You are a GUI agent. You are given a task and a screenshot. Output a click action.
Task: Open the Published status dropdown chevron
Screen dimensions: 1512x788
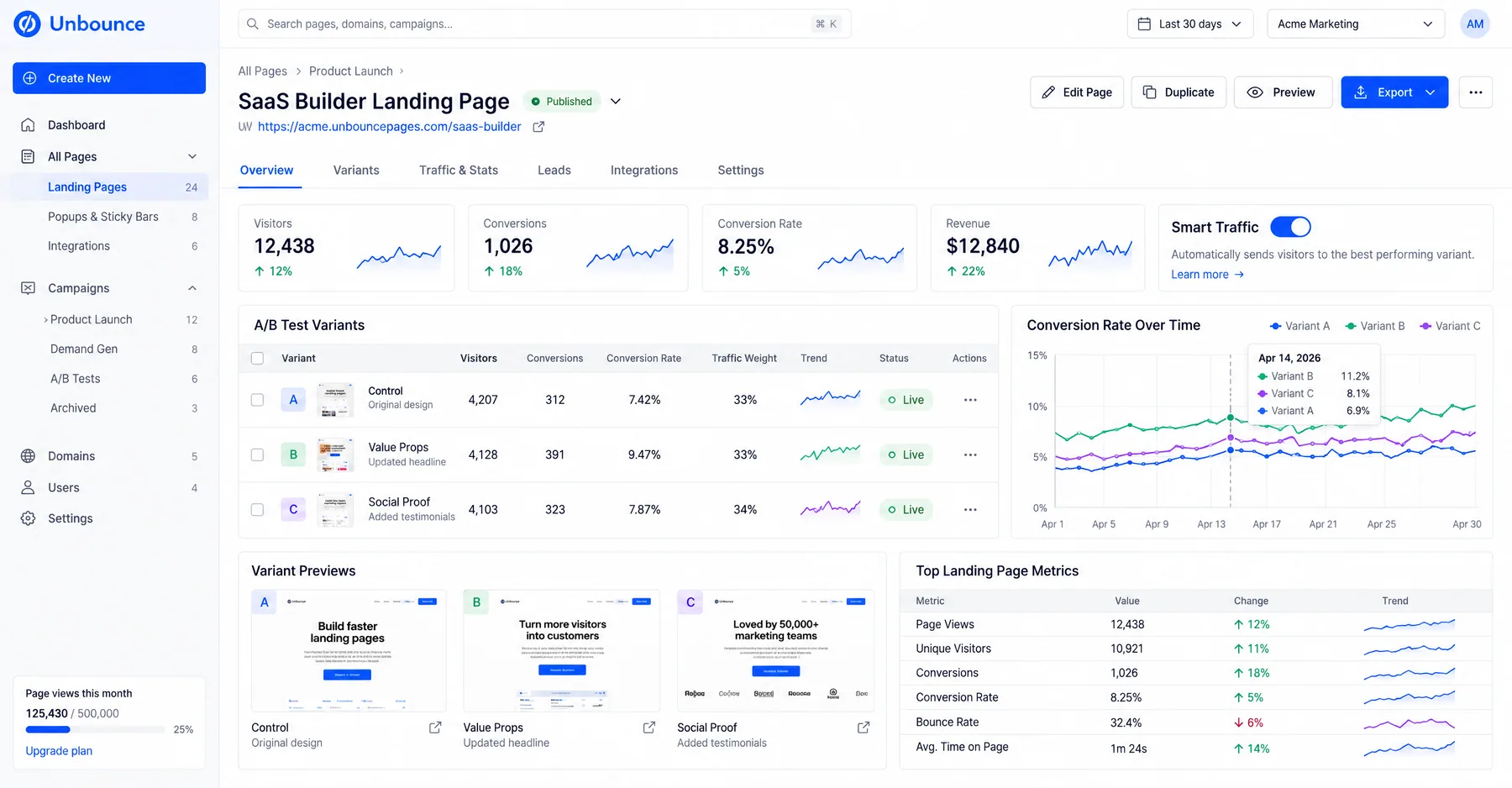click(x=616, y=102)
